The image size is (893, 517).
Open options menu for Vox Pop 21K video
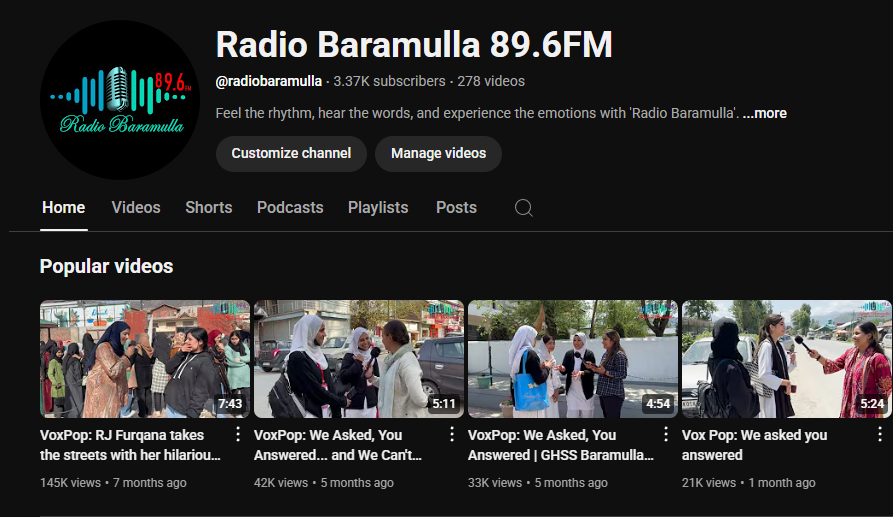point(880,435)
